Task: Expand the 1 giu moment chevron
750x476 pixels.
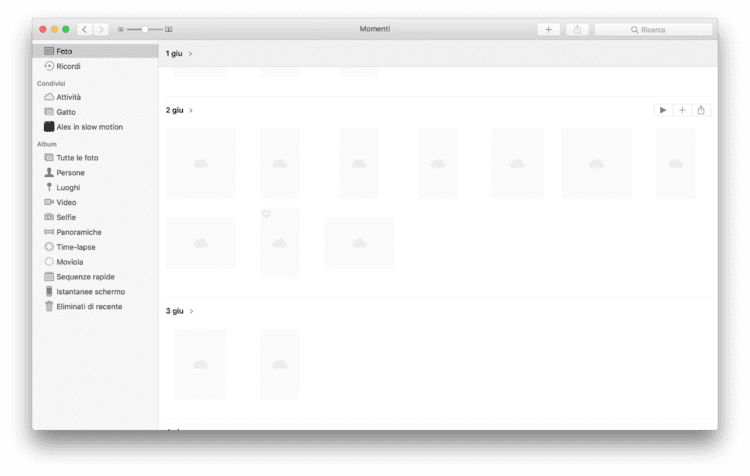Action: (x=191, y=53)
